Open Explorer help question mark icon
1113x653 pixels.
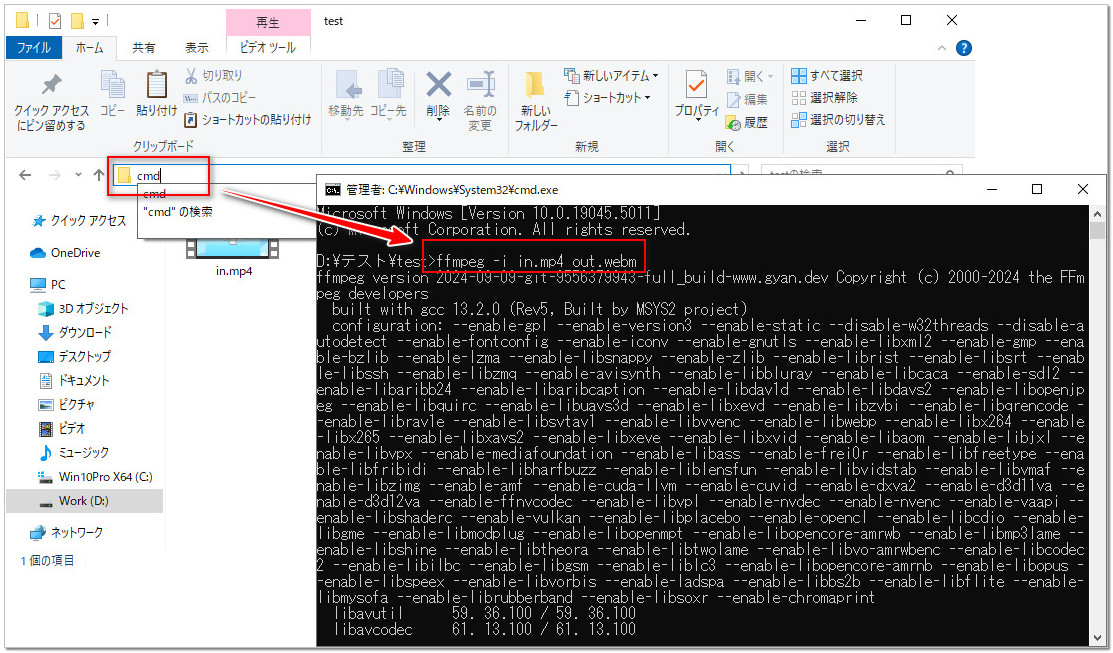coord(964,48)
